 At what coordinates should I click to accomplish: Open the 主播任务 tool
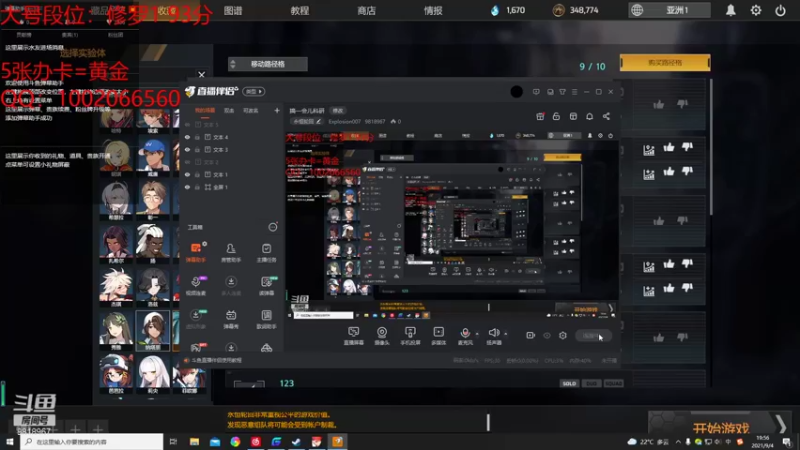(x=266, y=252)
